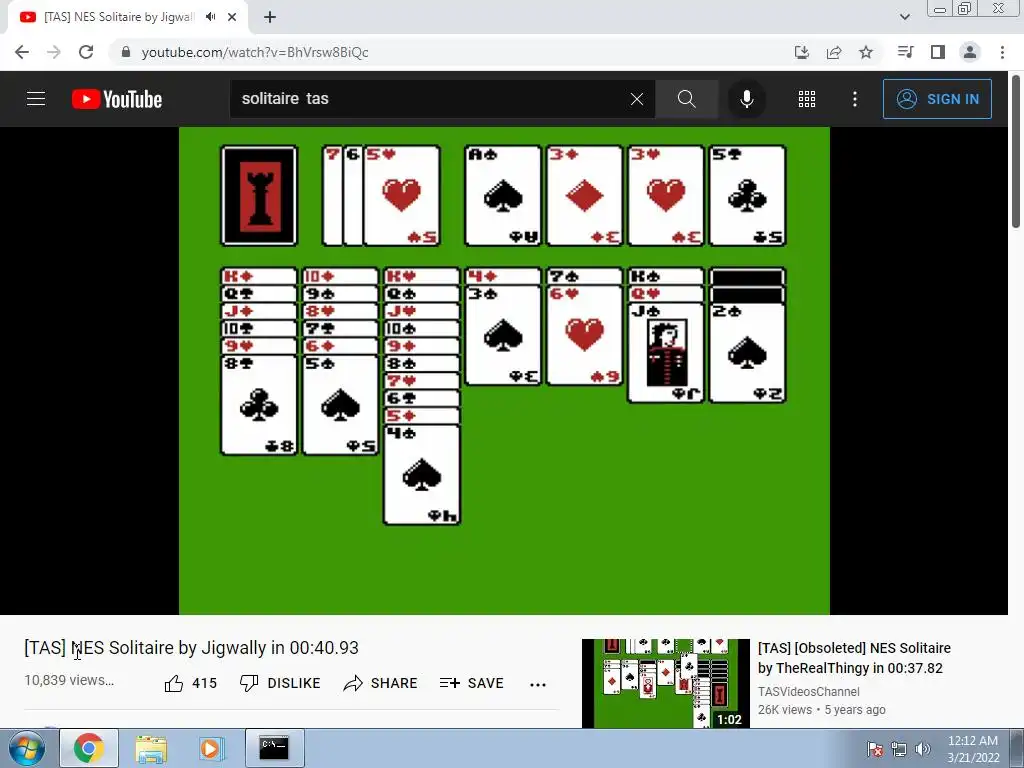Click the magnifier search button

[x=686, y=99]
